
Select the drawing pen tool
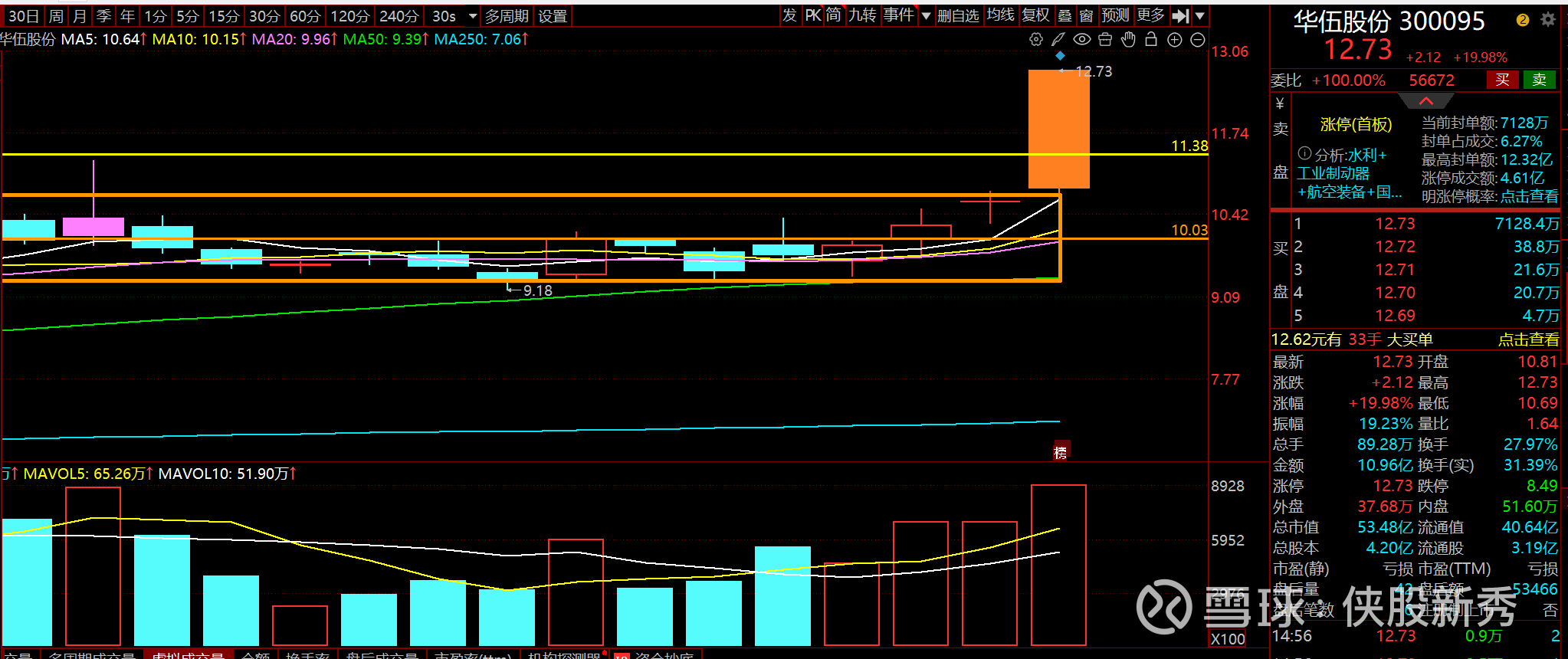(x=1058, y=39)
